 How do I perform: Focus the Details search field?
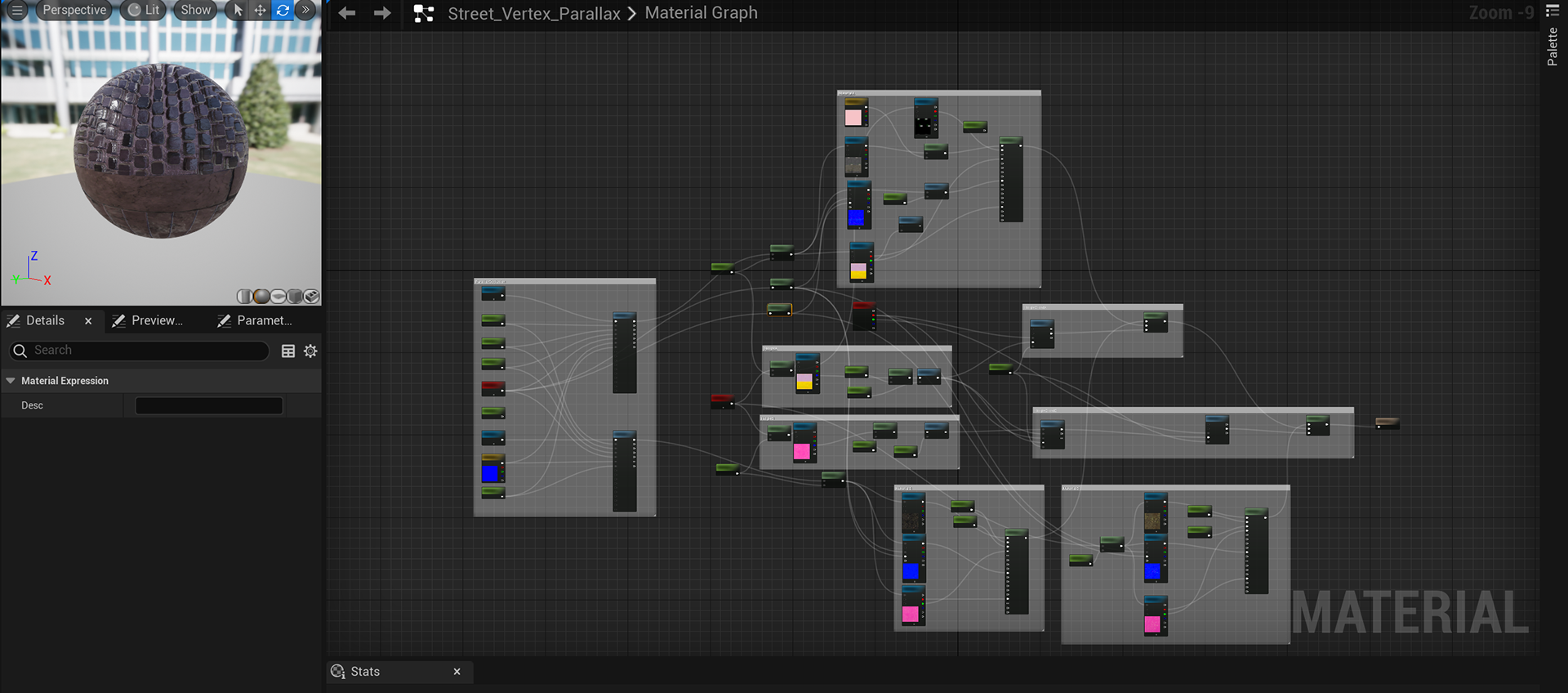(x=139, y=351)
